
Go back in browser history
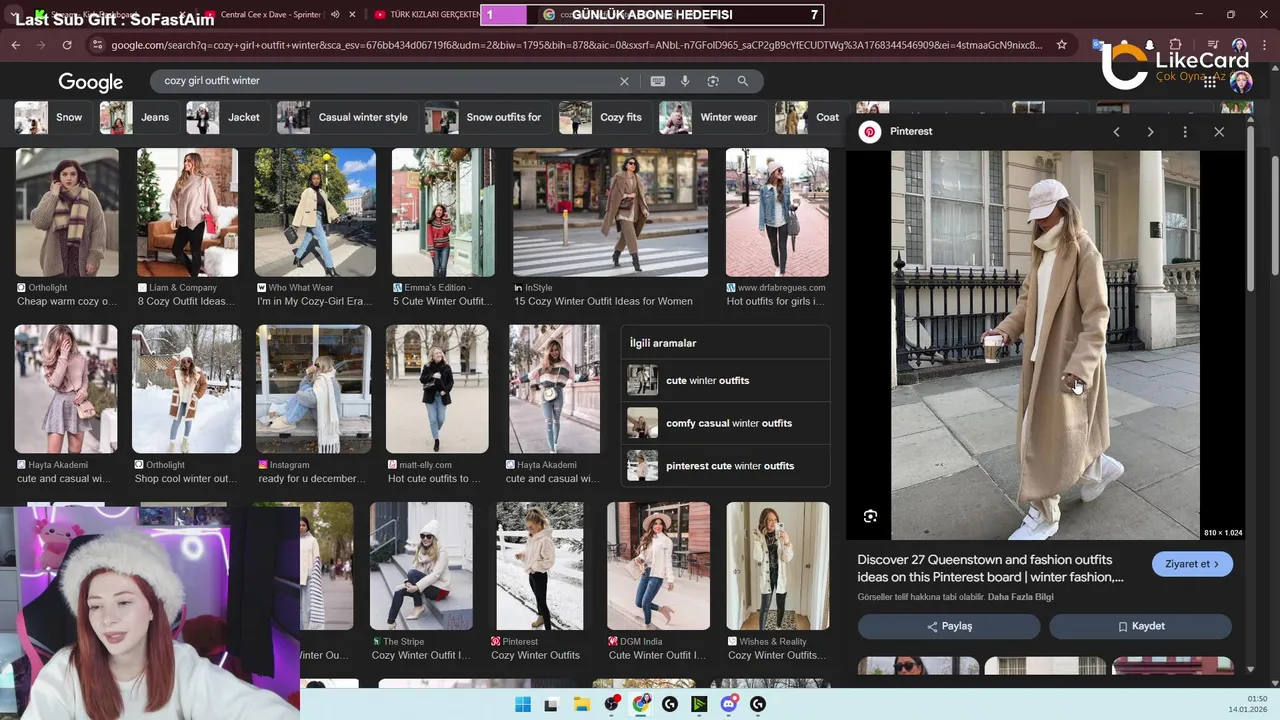click(15, 45)
